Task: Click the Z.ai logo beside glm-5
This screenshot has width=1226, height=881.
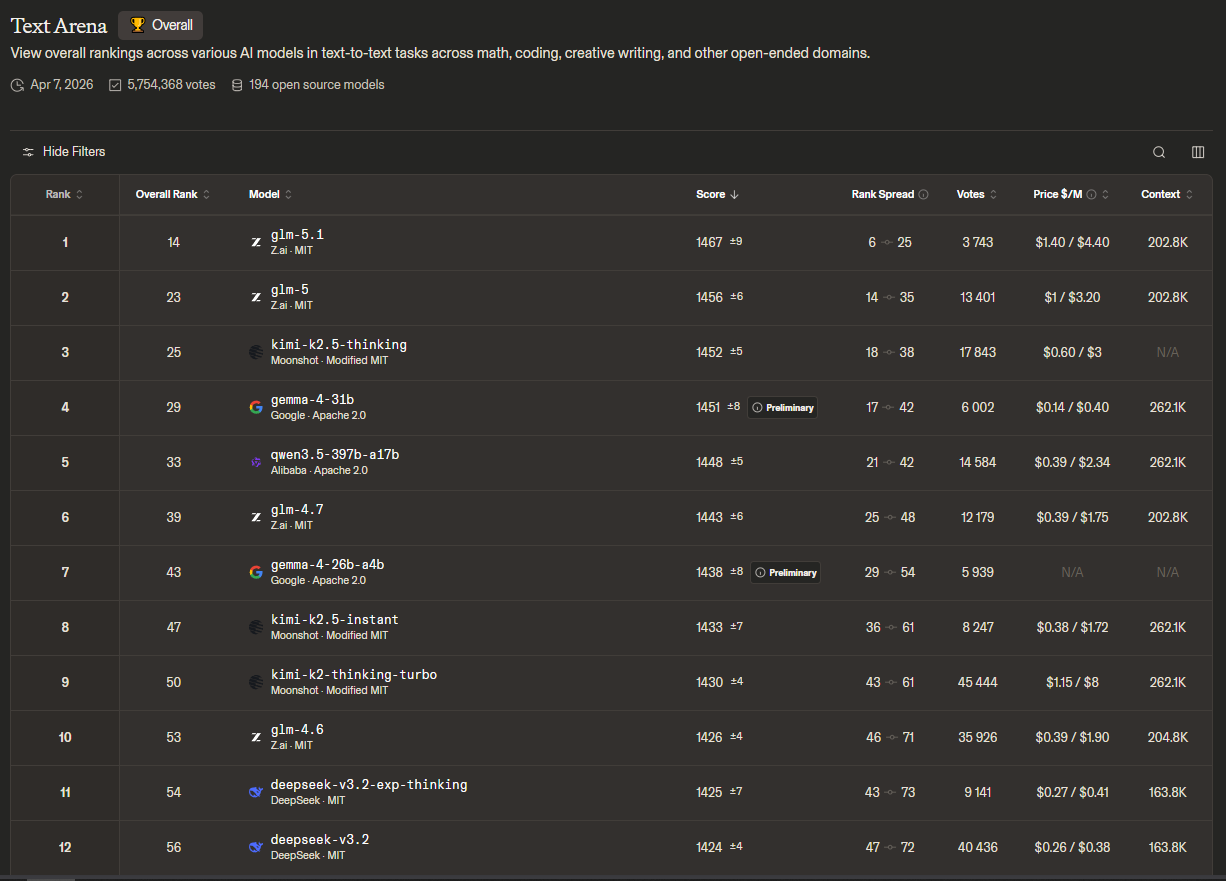Action: coord(256,297)
